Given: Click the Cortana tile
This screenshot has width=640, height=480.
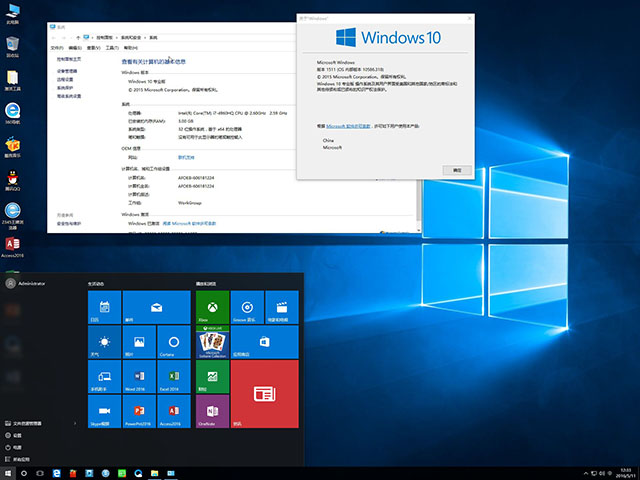Looking at the screenshot, I should (172, 343).
